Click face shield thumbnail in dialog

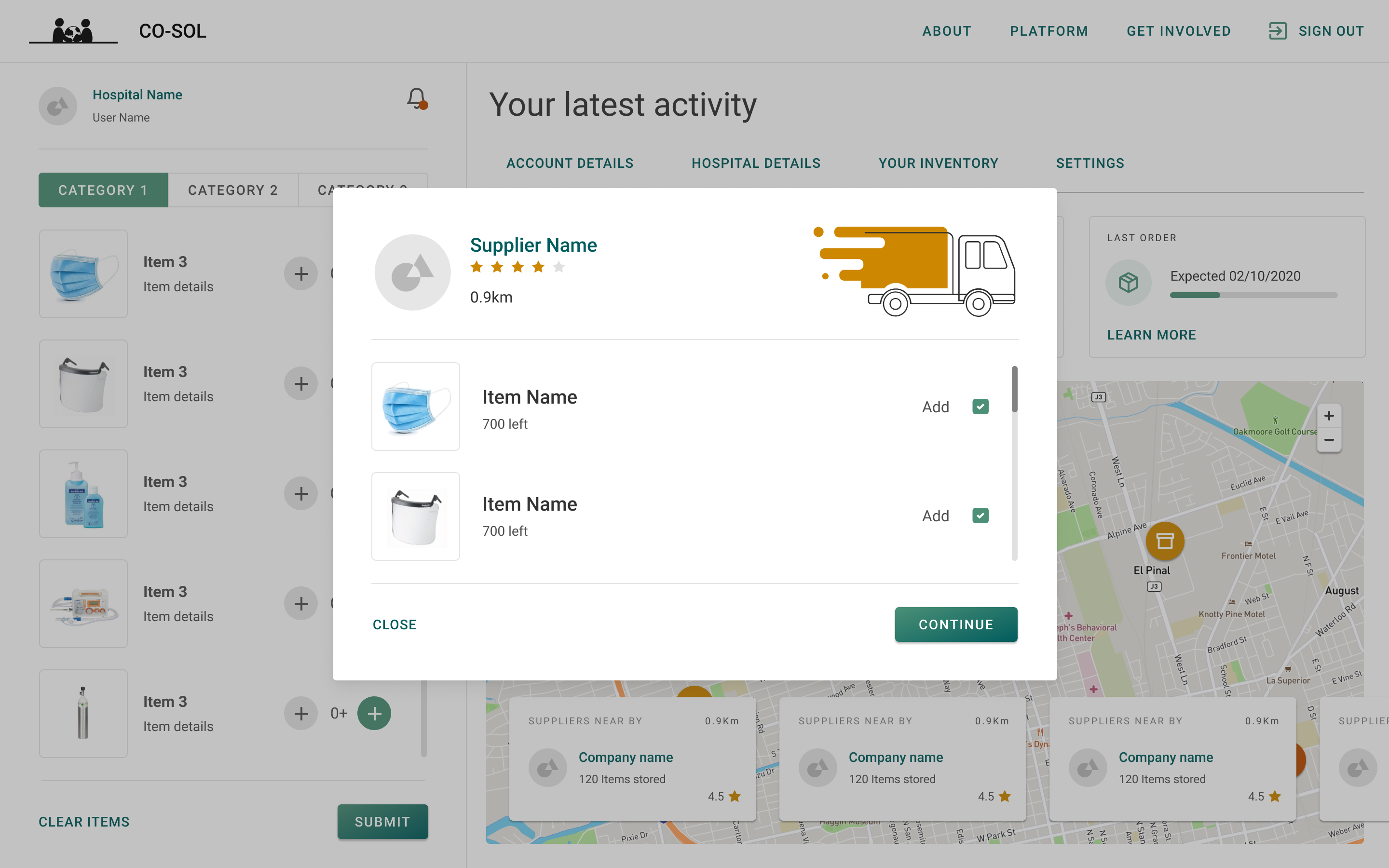pyautogui.click(x=416, y=516)
